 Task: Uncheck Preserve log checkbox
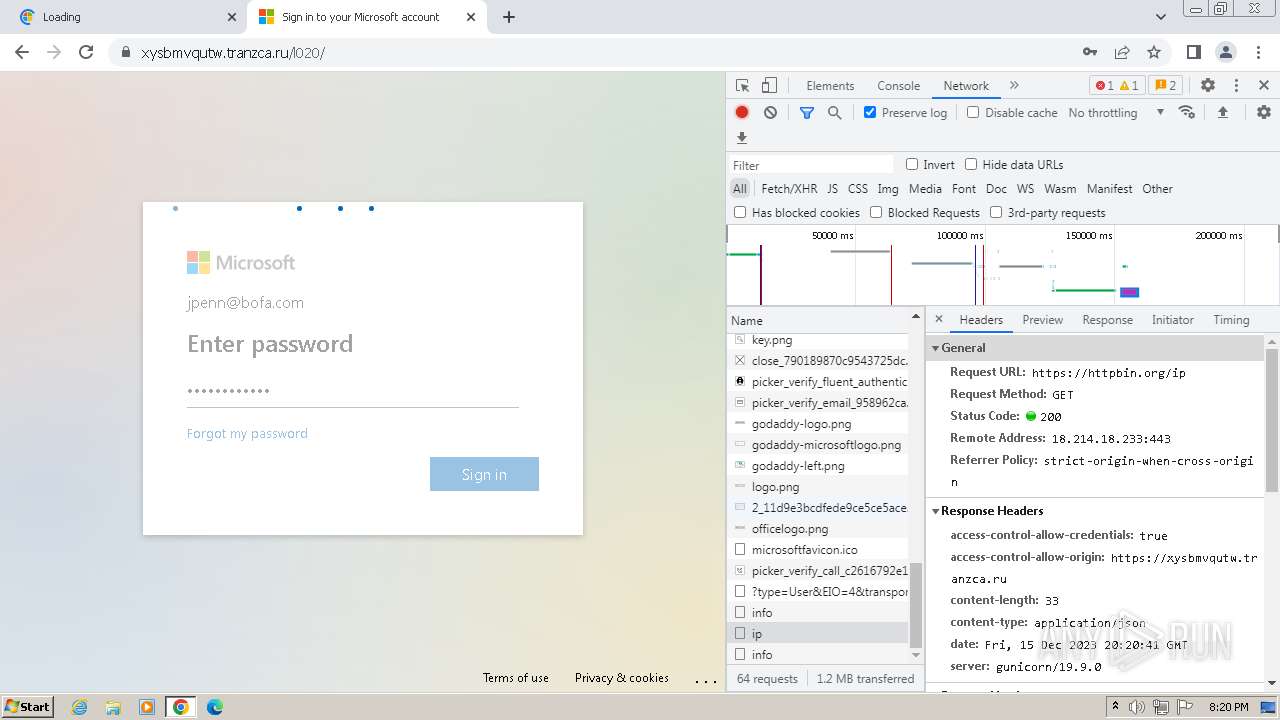click(870, 113)
